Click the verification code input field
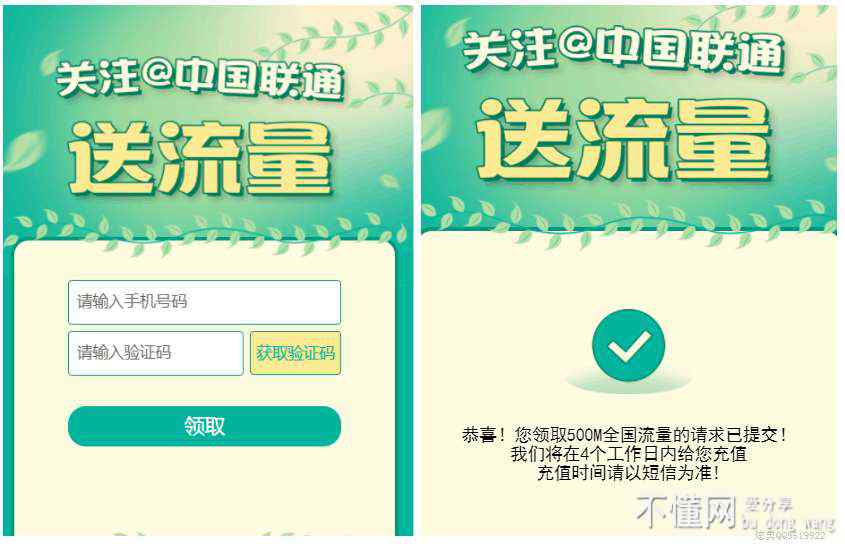 click(156, 353)
